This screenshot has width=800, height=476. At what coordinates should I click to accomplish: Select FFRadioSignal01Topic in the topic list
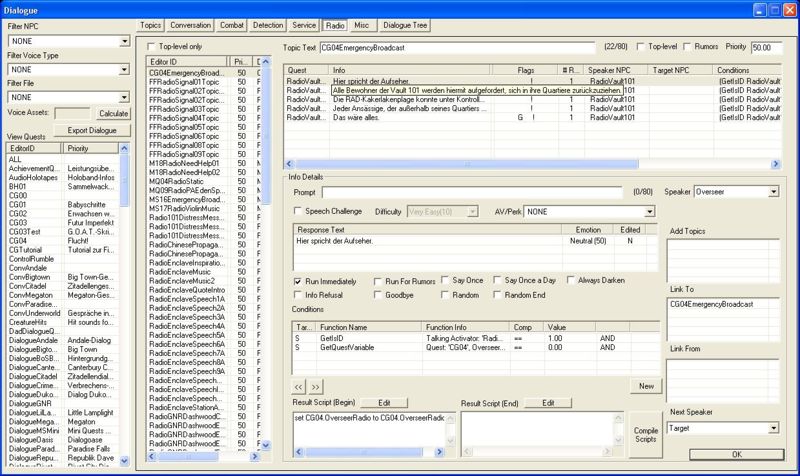click(184, 82)
